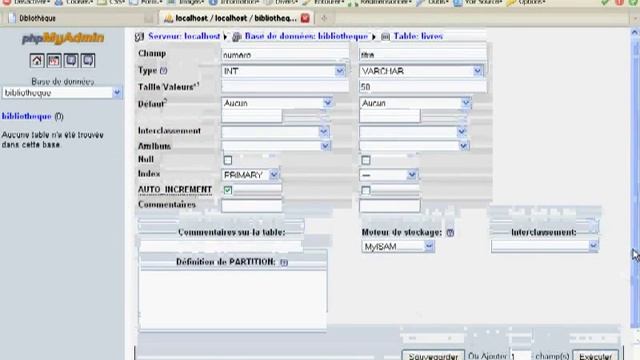The height and width of the screenshot is (360, 640).
Task: Click the first field's default value input
Action: (252, 116)
